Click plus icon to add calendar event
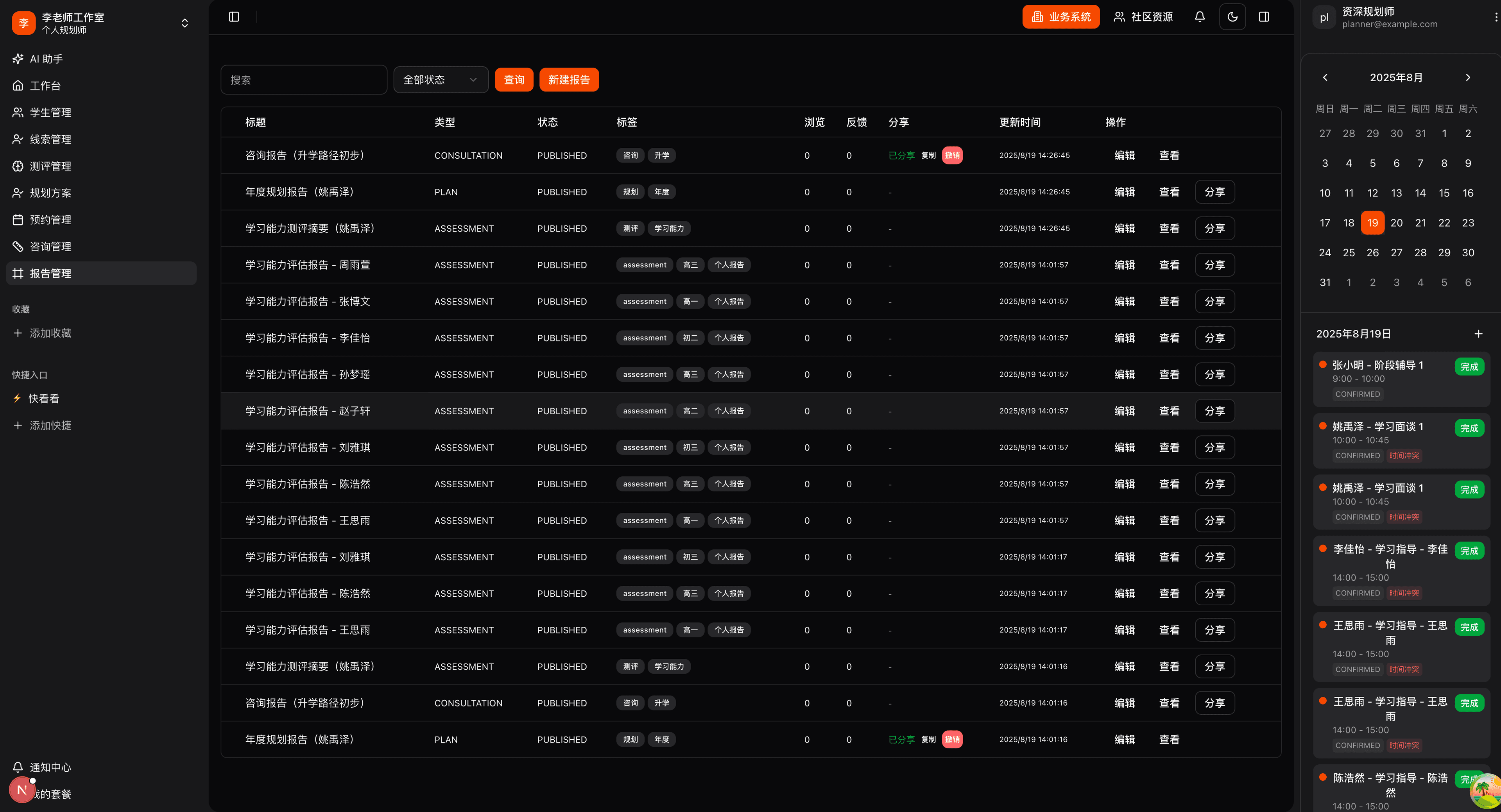Screen dimensions: 1501x812 click(1478, 334)
